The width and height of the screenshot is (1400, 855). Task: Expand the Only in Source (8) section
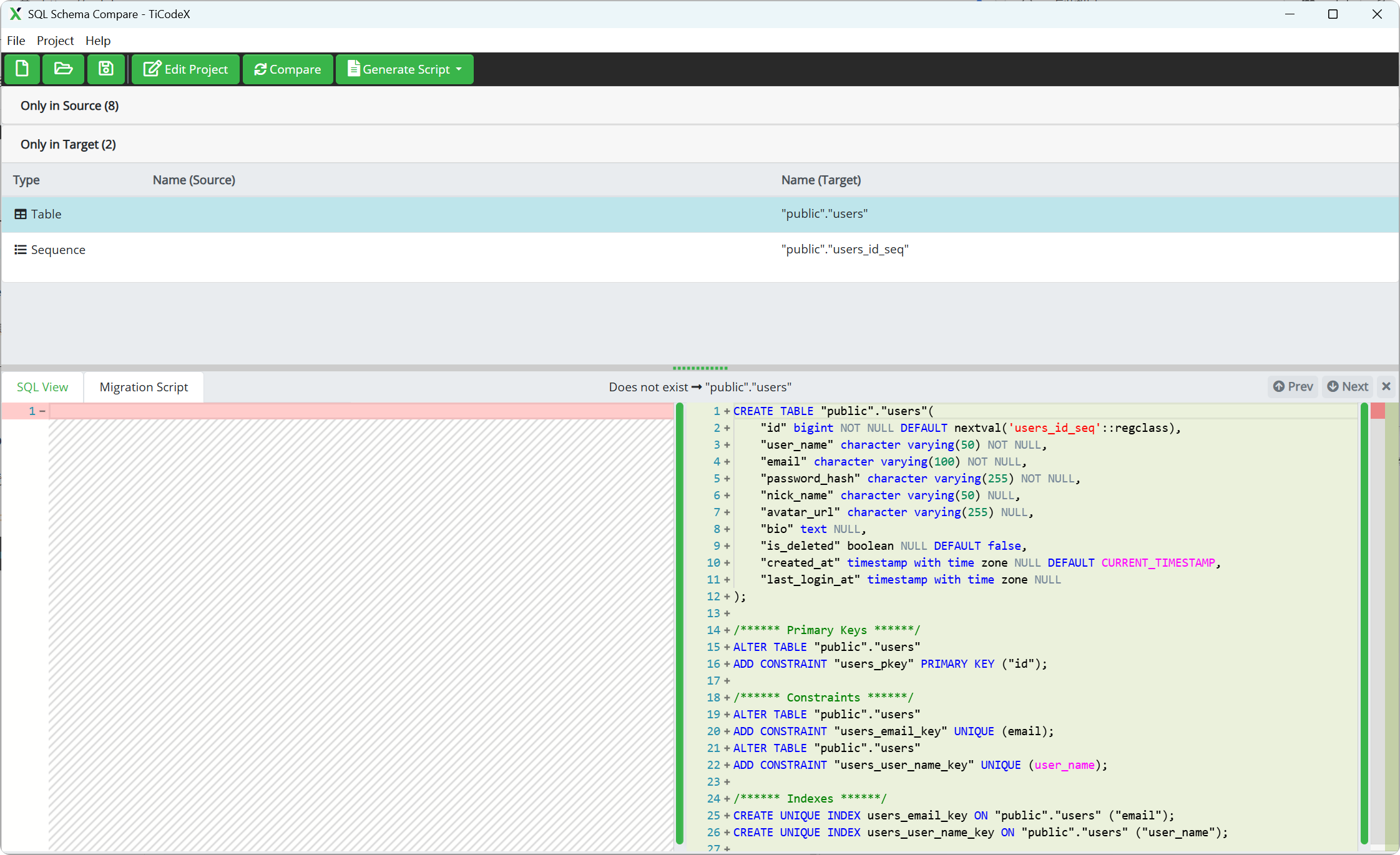[69, 105]
